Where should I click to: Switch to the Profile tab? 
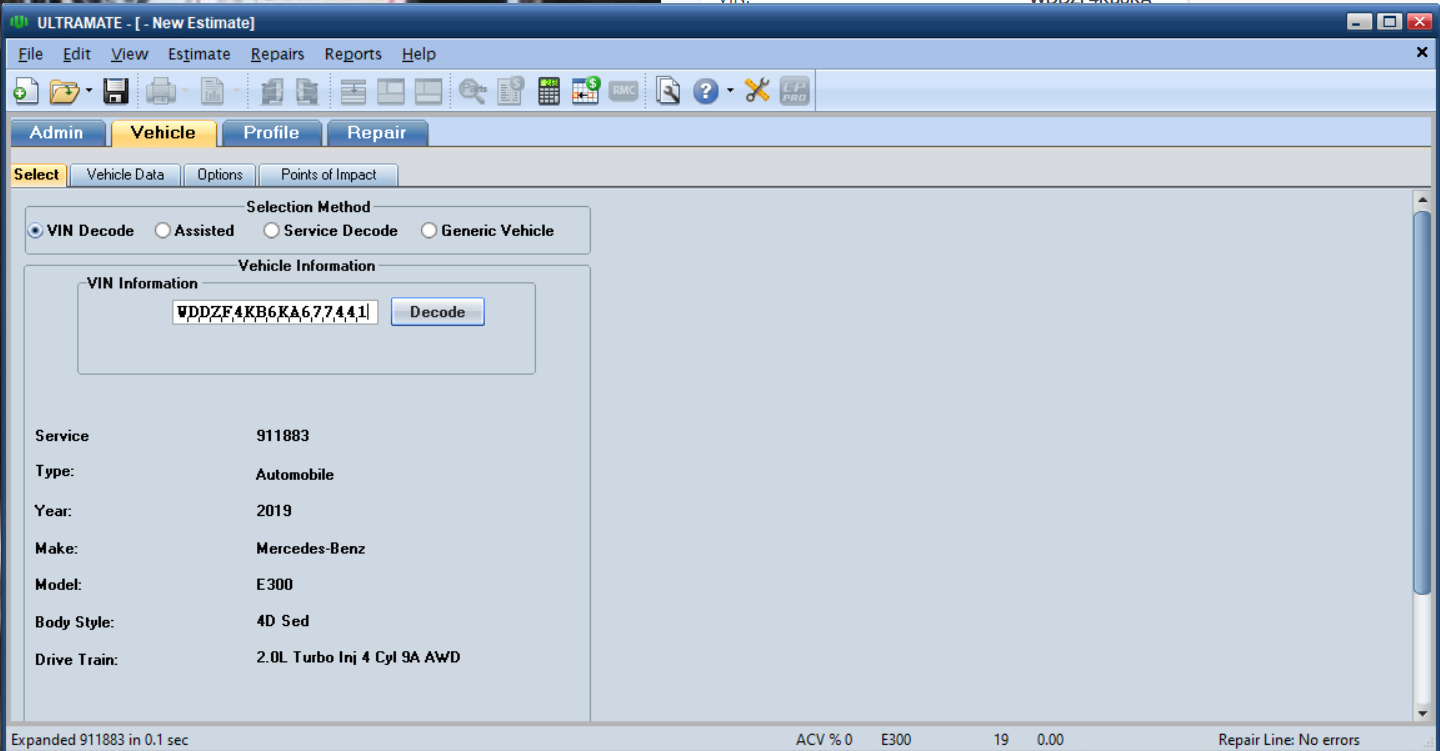tap(271, 133)
